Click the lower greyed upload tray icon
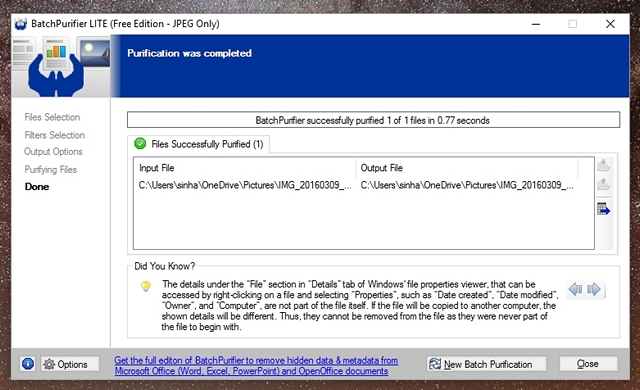The width and height of the screenshot is (640, 390). tap(604, 184)
